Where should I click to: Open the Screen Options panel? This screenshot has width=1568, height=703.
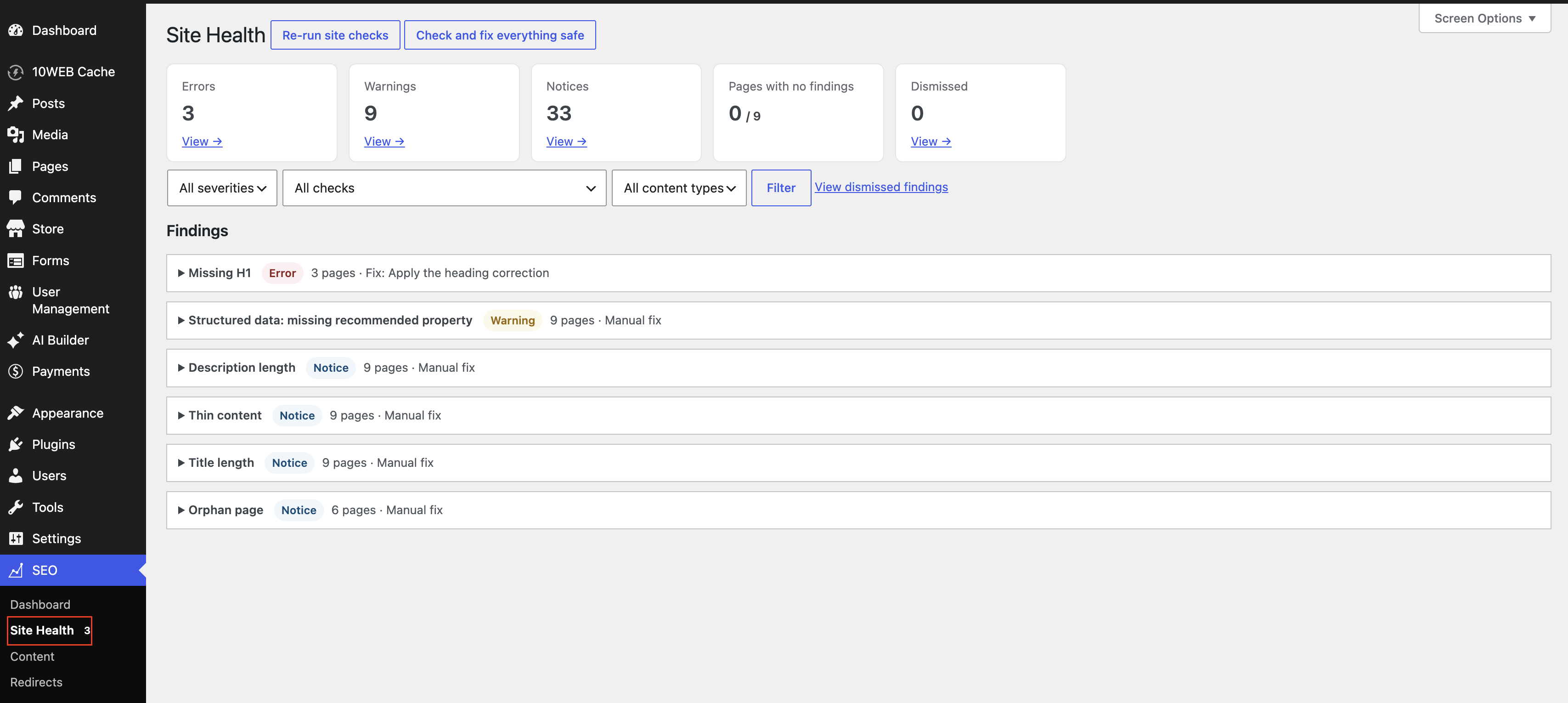coord(1484,18)
